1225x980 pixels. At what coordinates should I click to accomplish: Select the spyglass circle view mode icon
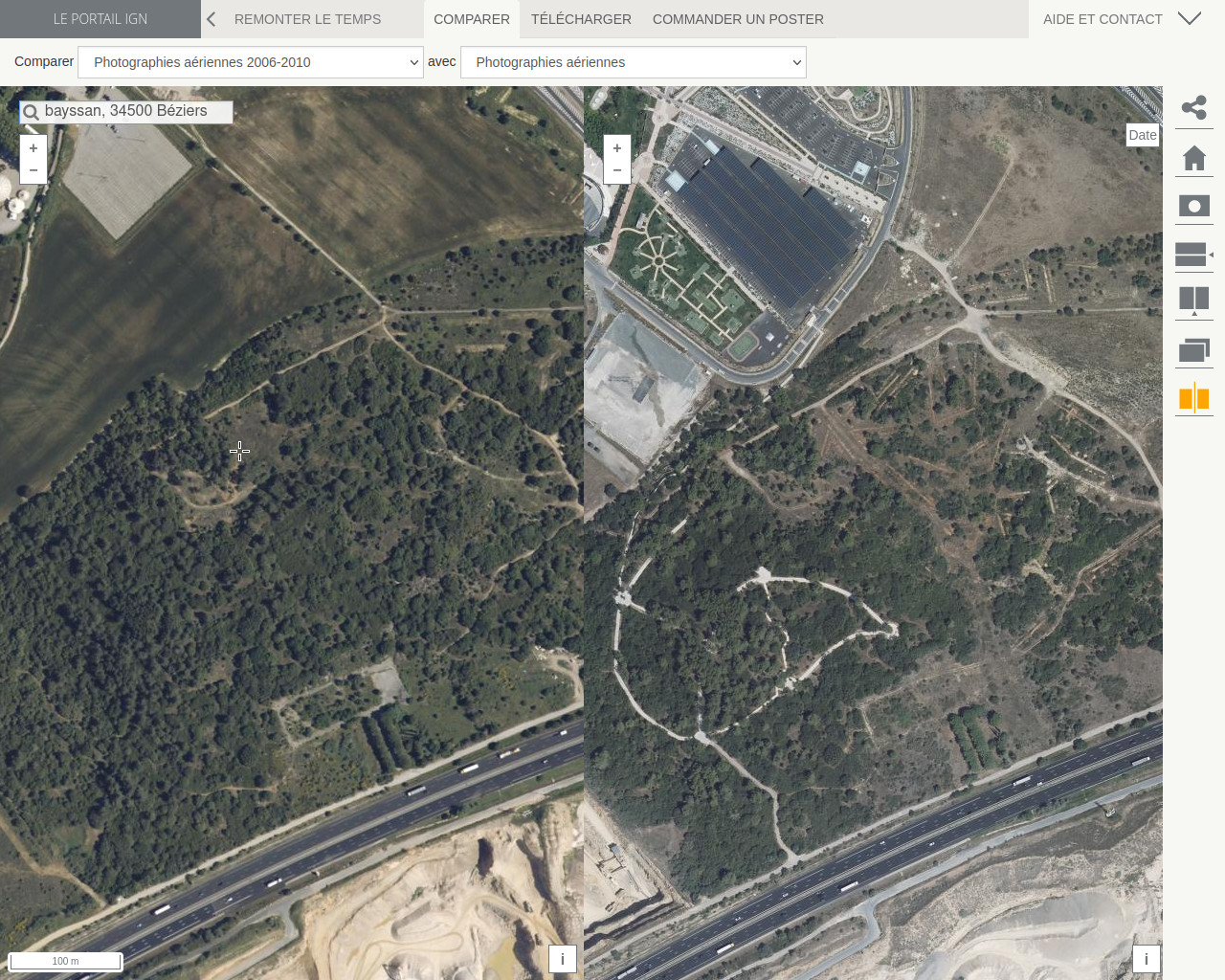point(1193,206)
